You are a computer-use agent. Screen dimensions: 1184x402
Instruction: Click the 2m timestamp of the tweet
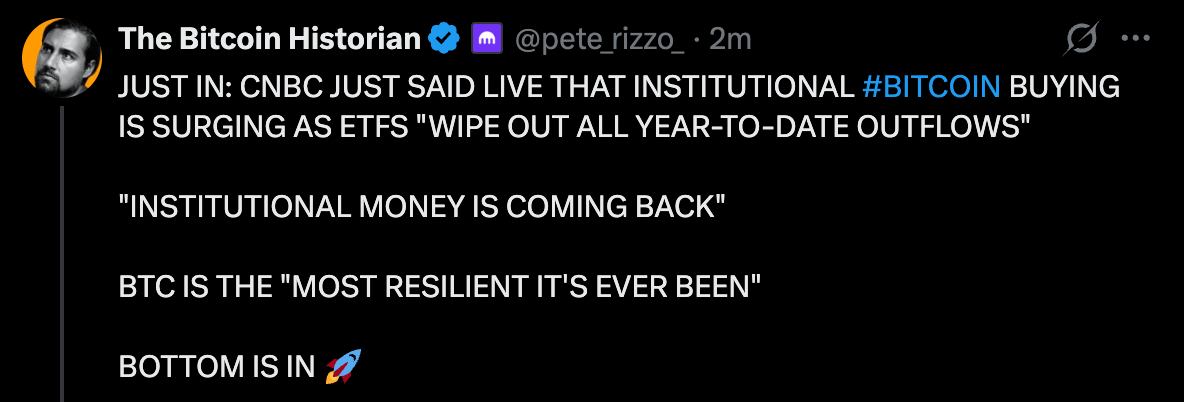[x=730, y=40]
